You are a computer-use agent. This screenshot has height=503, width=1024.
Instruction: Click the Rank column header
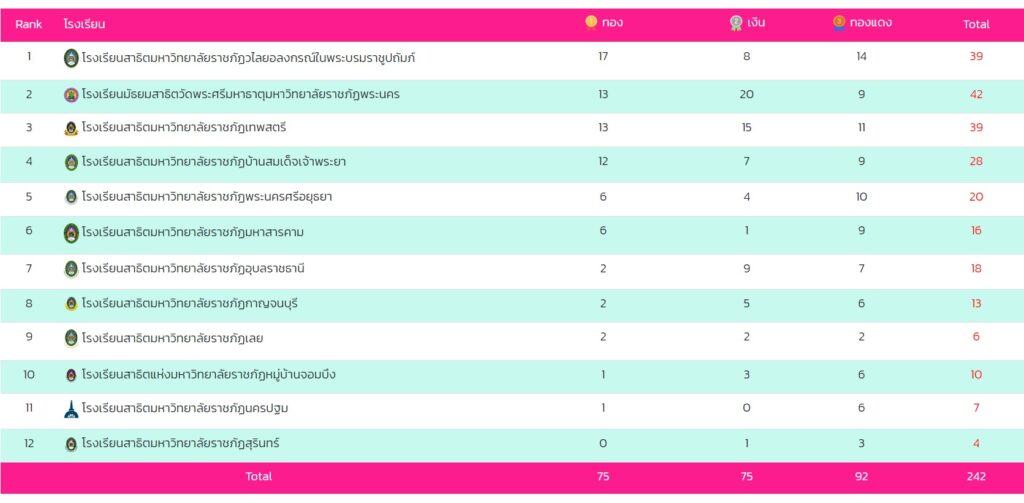click(29, 24)
